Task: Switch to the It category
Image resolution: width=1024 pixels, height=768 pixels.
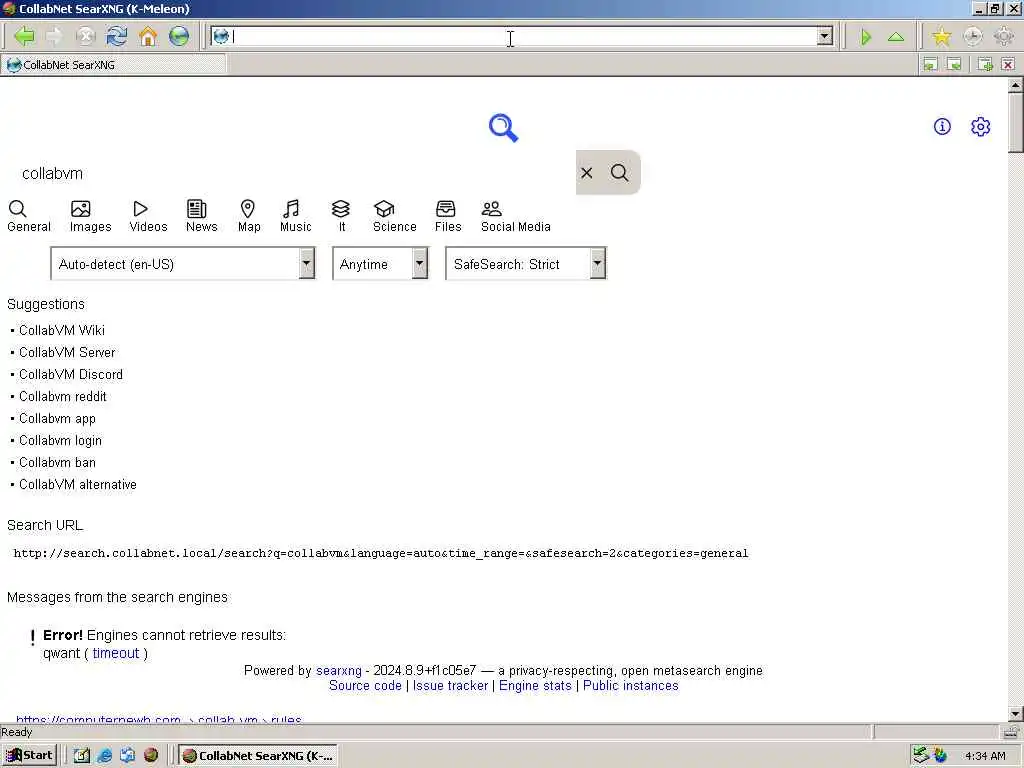Action: [x=341, y=216]
